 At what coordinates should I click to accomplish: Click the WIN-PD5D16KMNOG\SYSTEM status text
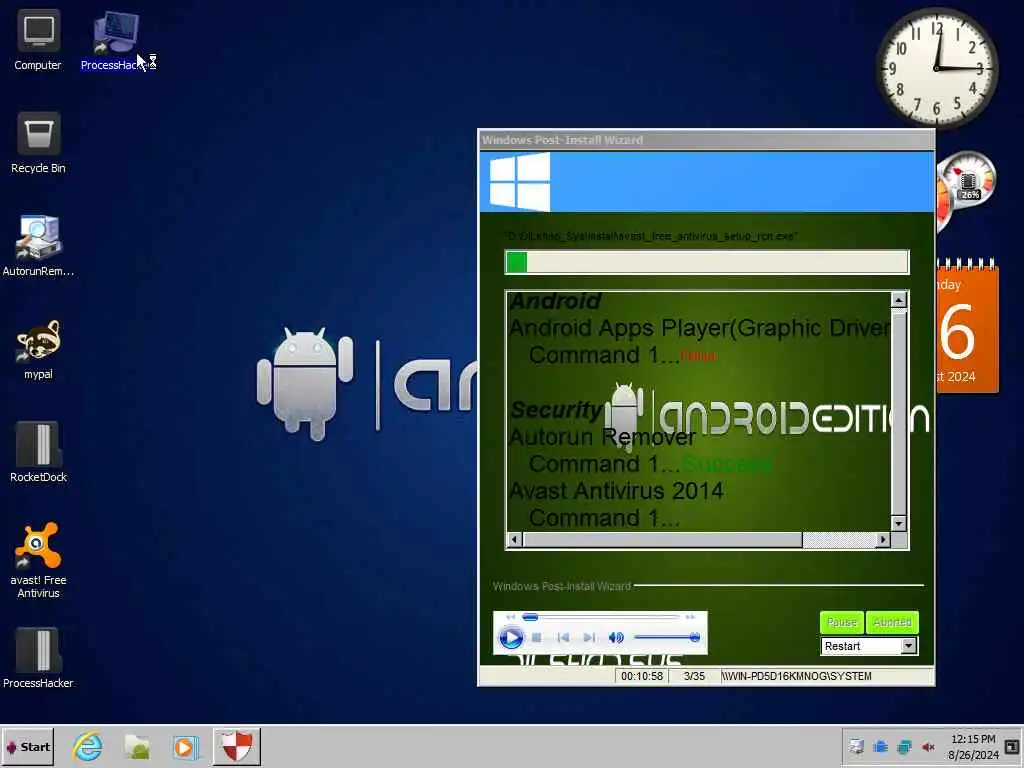click(x=796, y=676)
